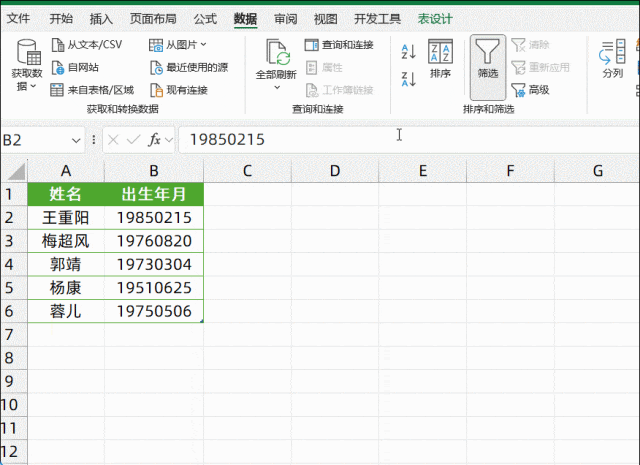Image resolution: width=640 pixels, height=465 pixels.
Task: Select row 7 header
Action: click(13, 335)
